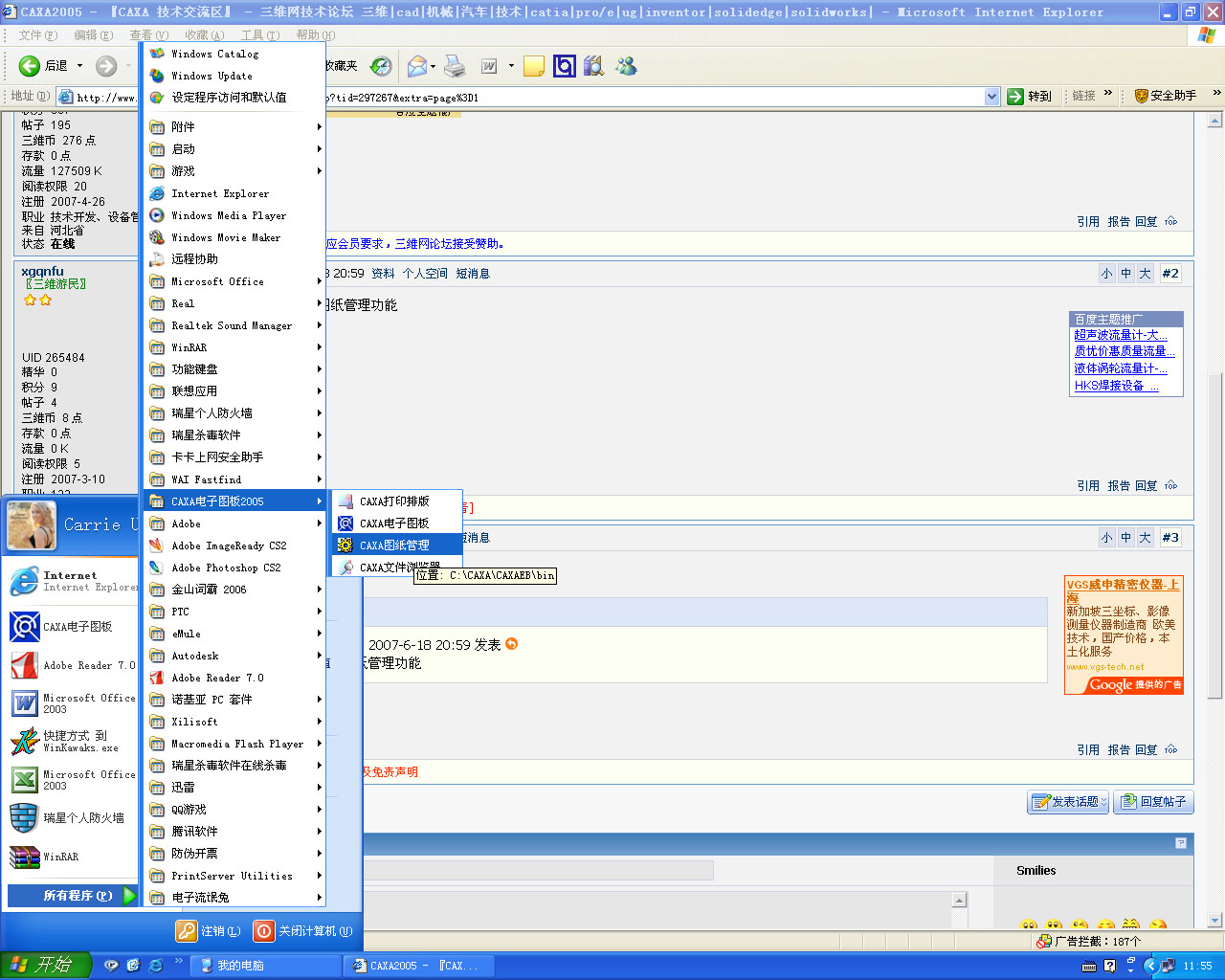Open the Messenger toolbar icon

(627, 66)
